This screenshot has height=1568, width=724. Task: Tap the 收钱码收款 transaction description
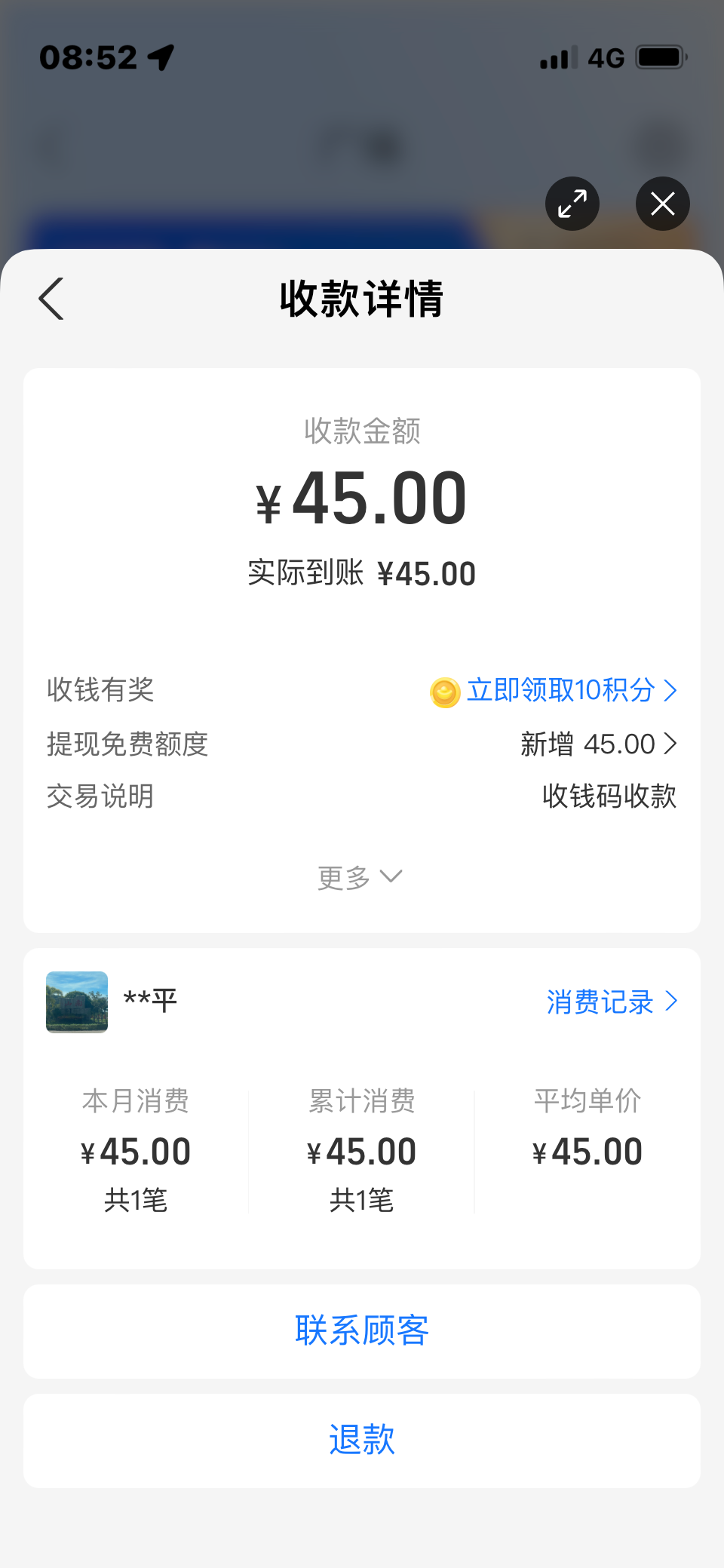pyautogui.click(x=609, y=796)
